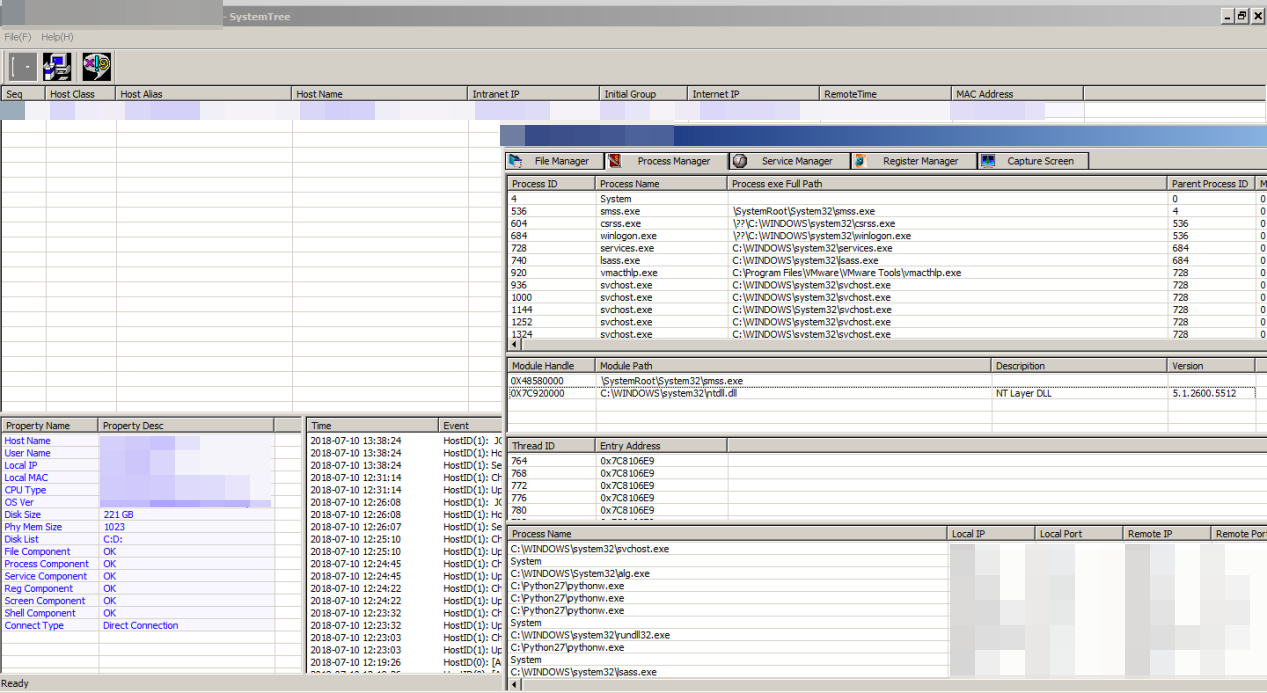Open the Help(H) menu
This screenshot has width=1267, height=693.
click(57, 37)
